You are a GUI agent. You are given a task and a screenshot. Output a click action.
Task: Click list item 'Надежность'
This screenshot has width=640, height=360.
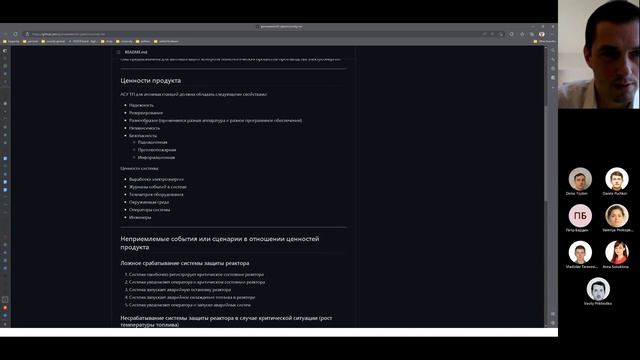point(141,105)
